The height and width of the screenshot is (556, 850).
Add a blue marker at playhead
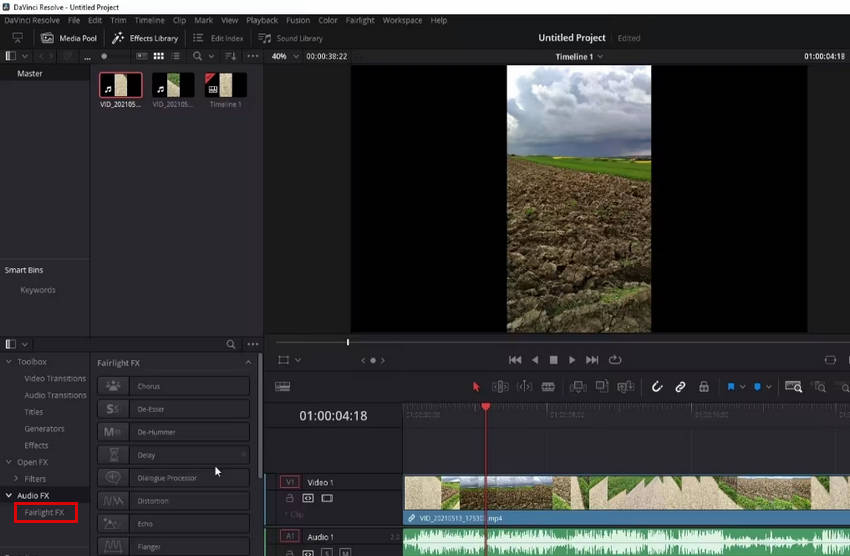coord(757,387)
